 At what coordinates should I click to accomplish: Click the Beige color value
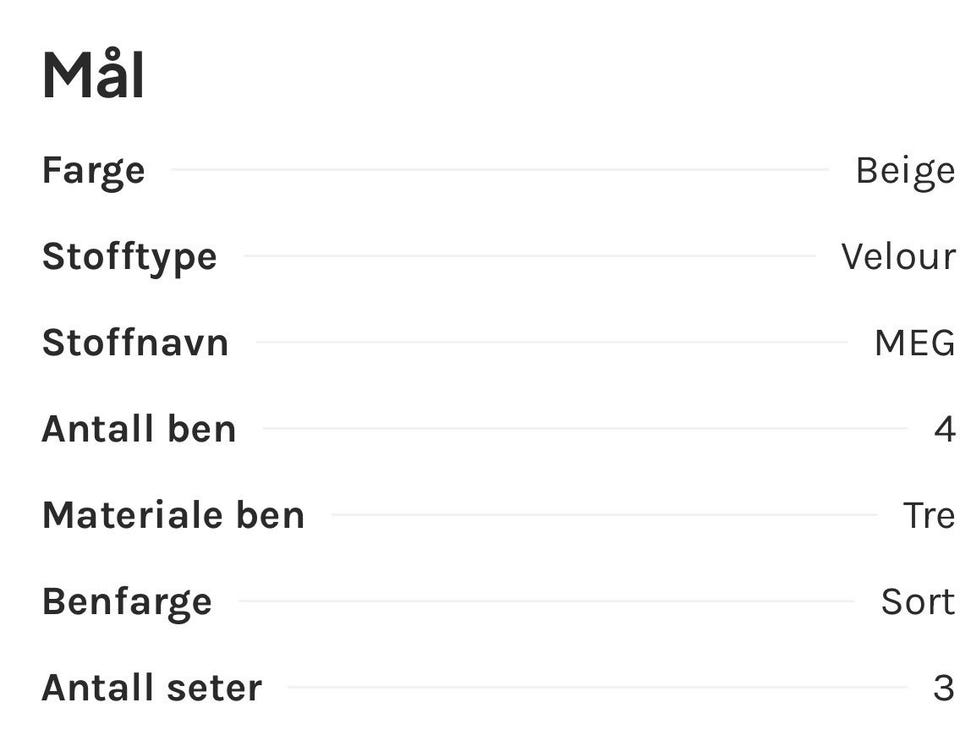pos(905,171)
